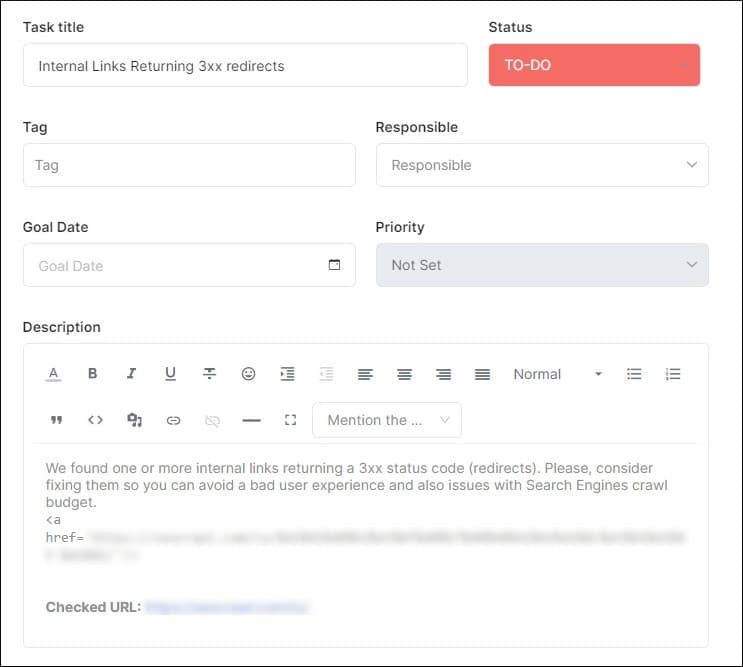743x667 pixels.
Task: Click the underline formatting icon
Action: 170,374
